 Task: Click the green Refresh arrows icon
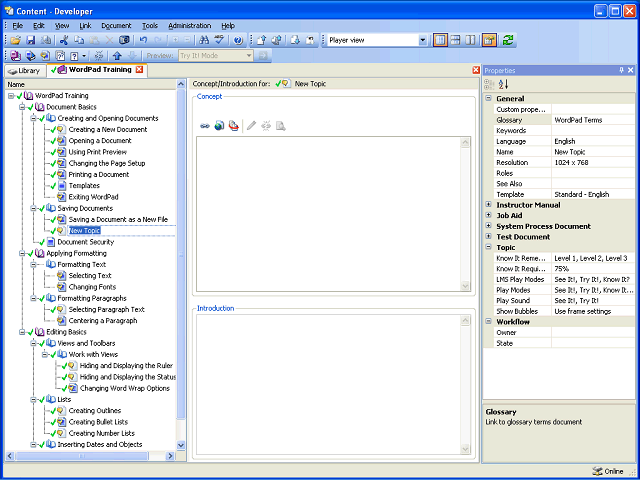click(508, 40)
